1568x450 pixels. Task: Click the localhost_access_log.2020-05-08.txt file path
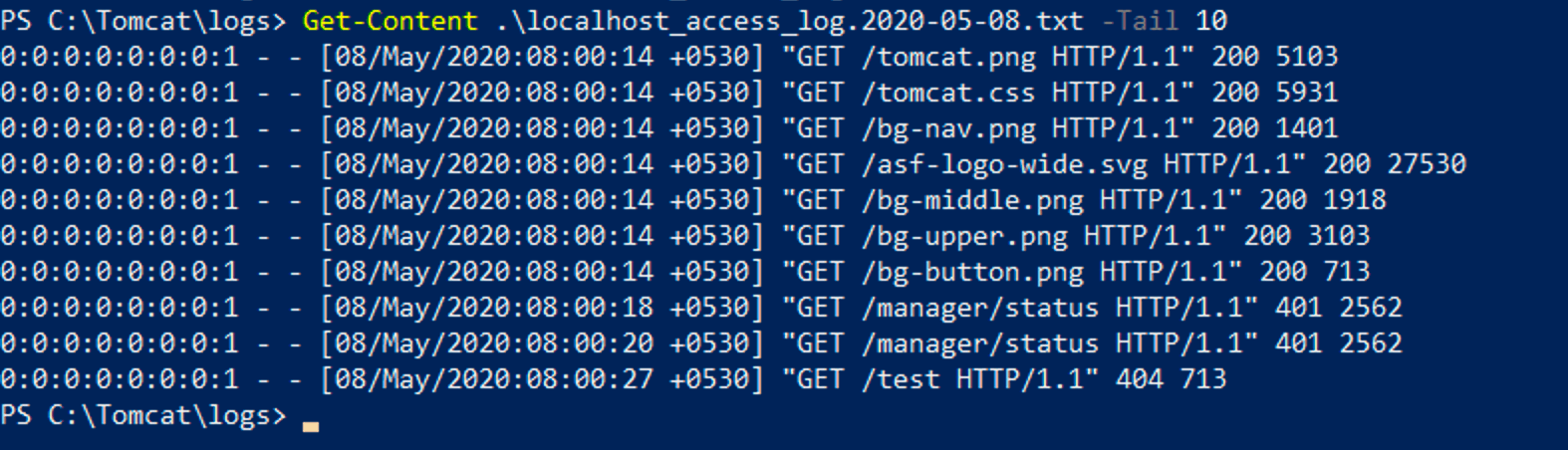789,21
